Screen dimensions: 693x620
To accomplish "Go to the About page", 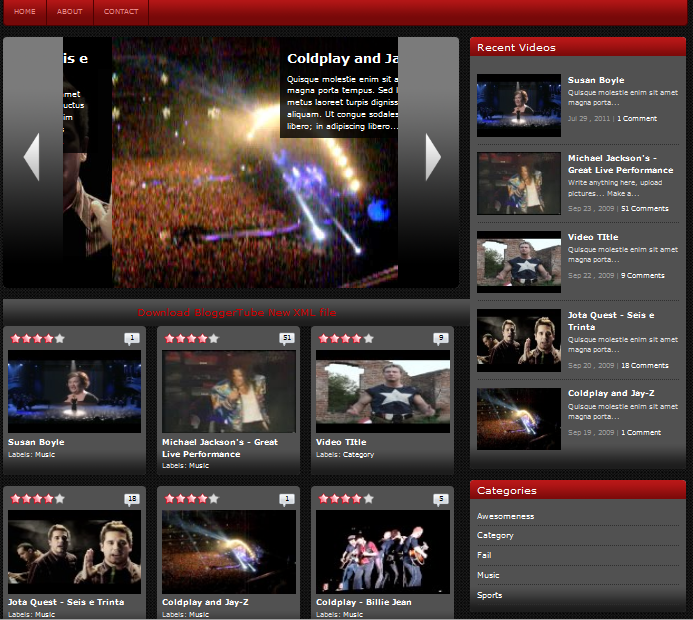I will (70, 11).
